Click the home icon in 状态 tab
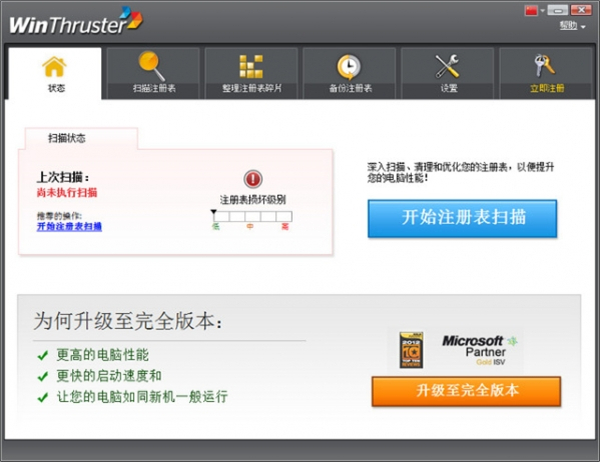The width and height of the screenshot is (600, 462). point(54,67)
